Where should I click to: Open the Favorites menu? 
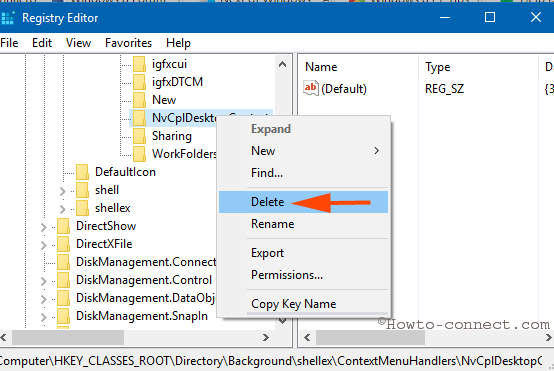129,43
